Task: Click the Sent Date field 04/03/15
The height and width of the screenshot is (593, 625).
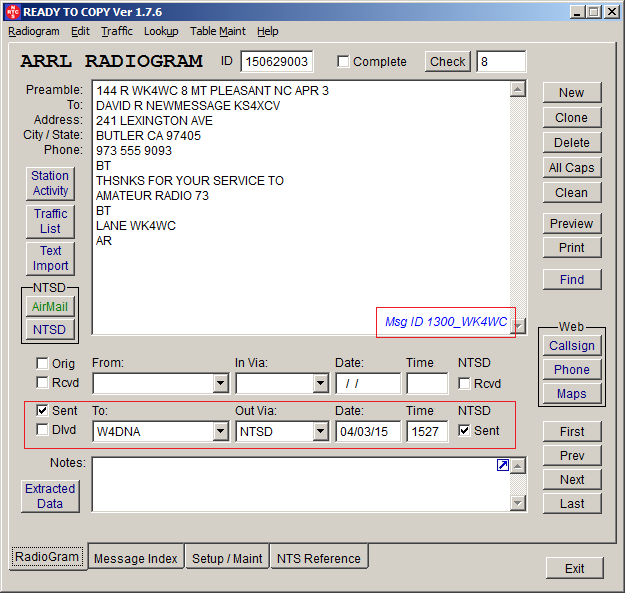Action: tap(368, 431)
